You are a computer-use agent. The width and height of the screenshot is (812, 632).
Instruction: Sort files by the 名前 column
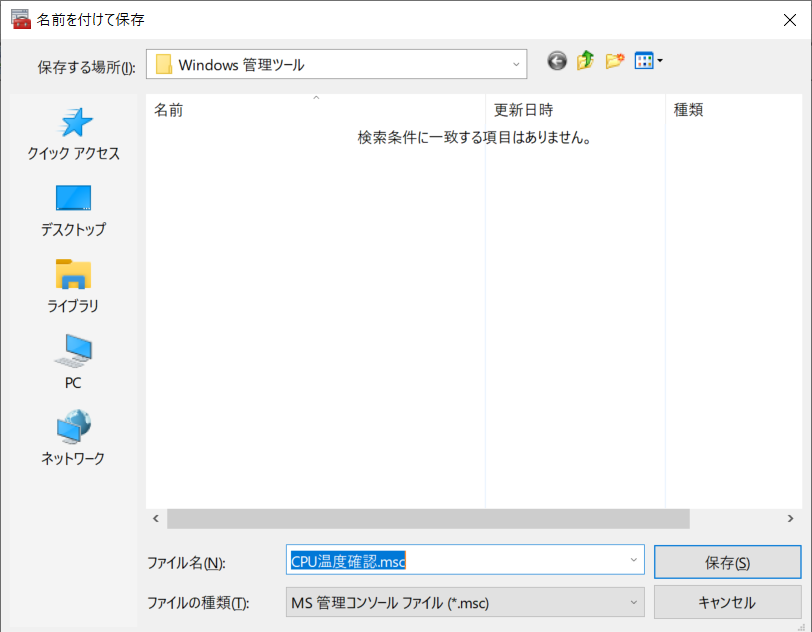pos(168,110)
